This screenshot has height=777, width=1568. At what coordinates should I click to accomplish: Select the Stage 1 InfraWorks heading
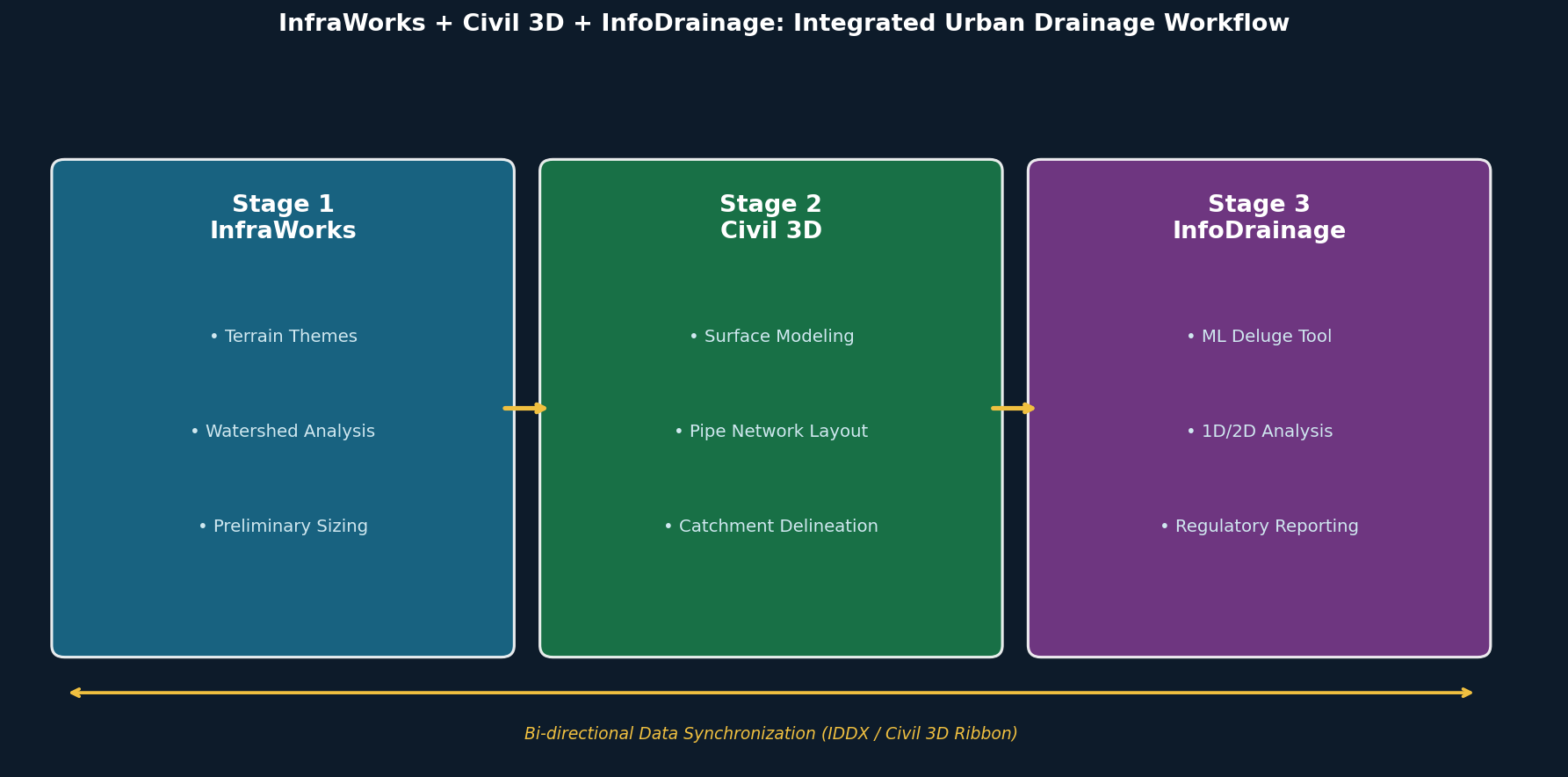283,218
